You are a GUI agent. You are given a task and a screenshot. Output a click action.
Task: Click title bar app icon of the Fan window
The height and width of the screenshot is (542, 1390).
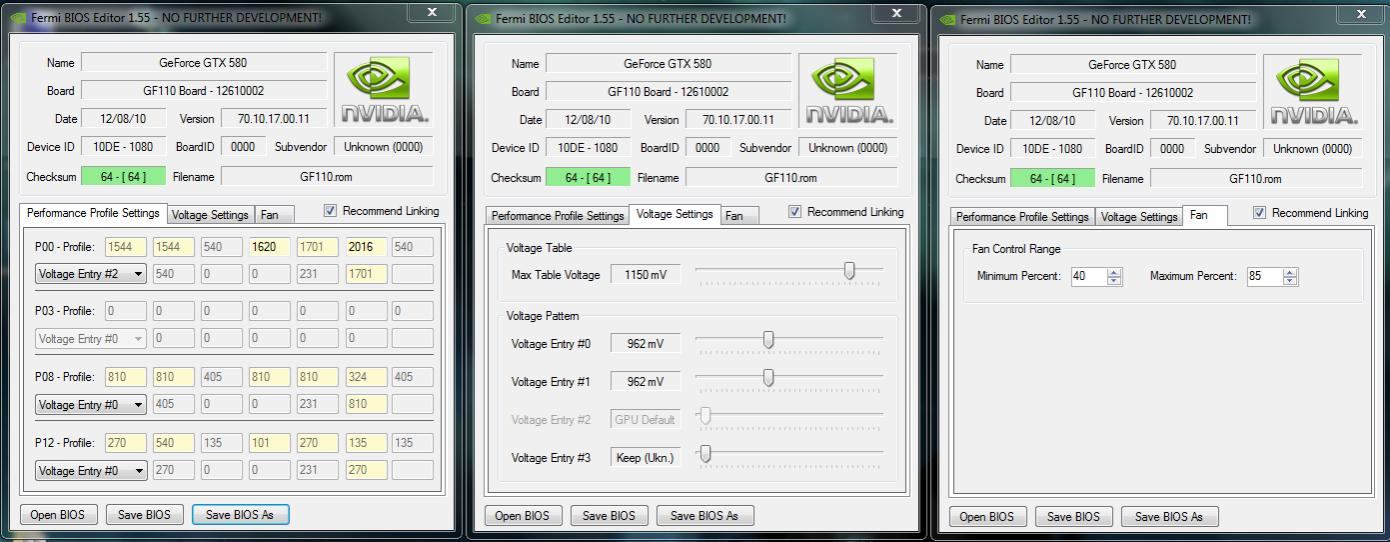click(949, 20)
